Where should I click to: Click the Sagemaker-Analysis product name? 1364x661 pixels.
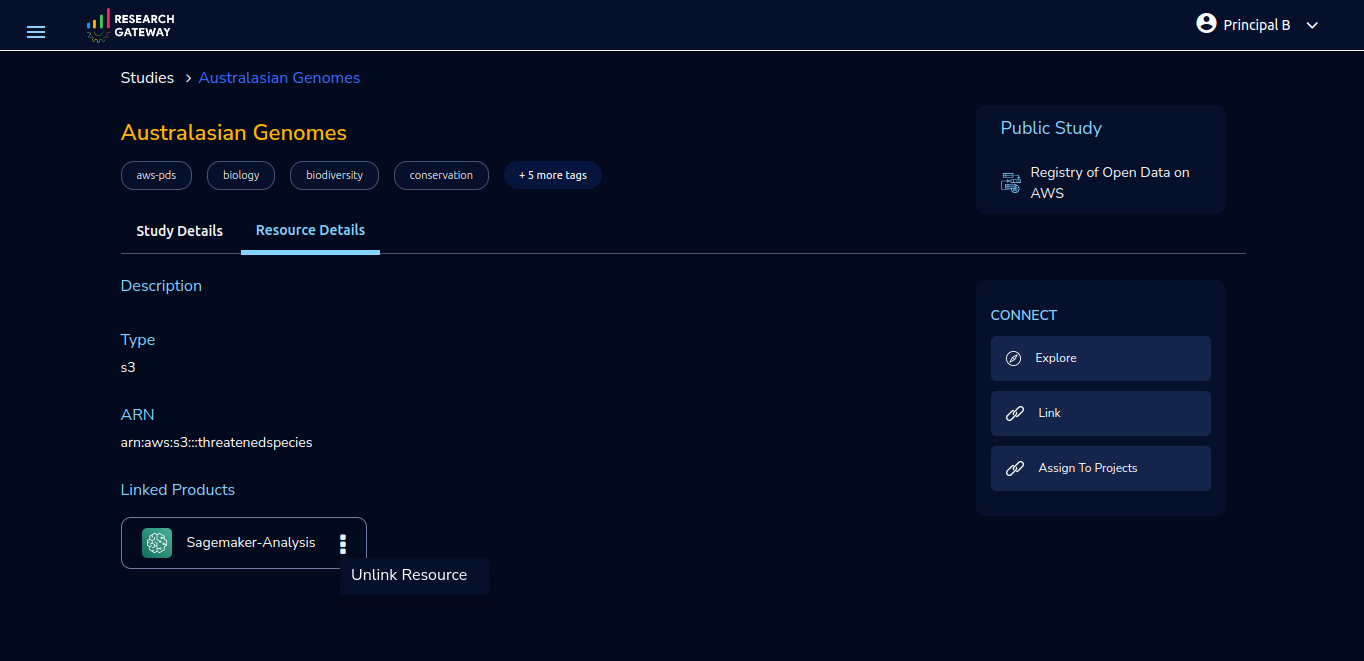pyautogui.click(x=251, y=543)
